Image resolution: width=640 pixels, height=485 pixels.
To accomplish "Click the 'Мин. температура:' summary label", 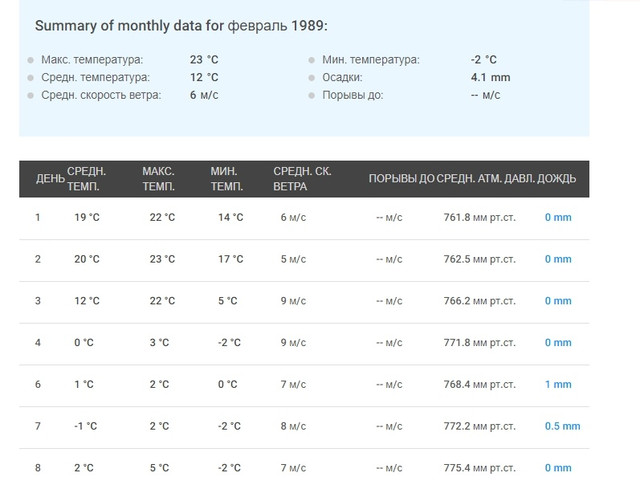I will (x=371, y=60).
